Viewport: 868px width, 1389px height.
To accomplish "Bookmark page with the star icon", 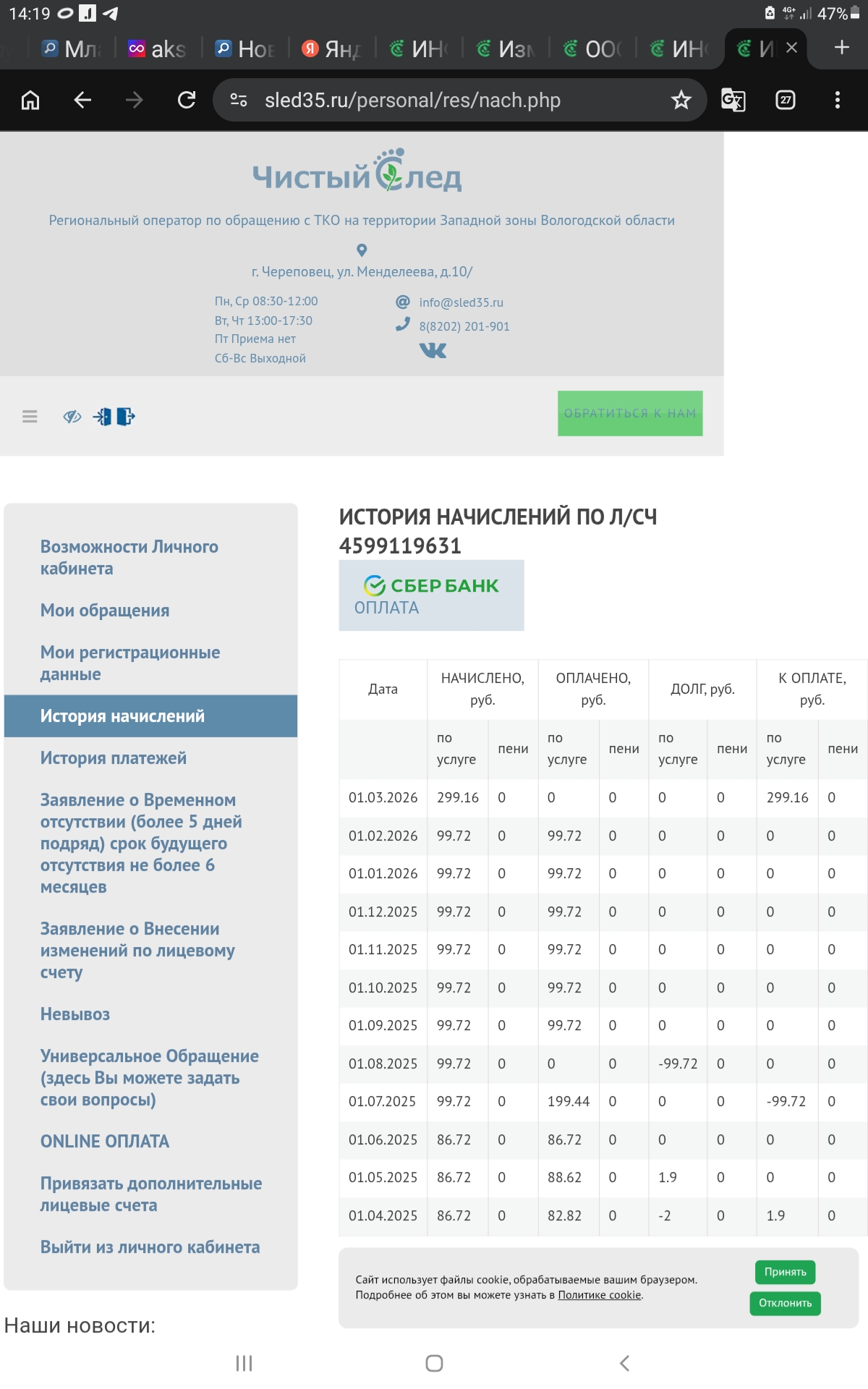I will click(x=681, y=101).
